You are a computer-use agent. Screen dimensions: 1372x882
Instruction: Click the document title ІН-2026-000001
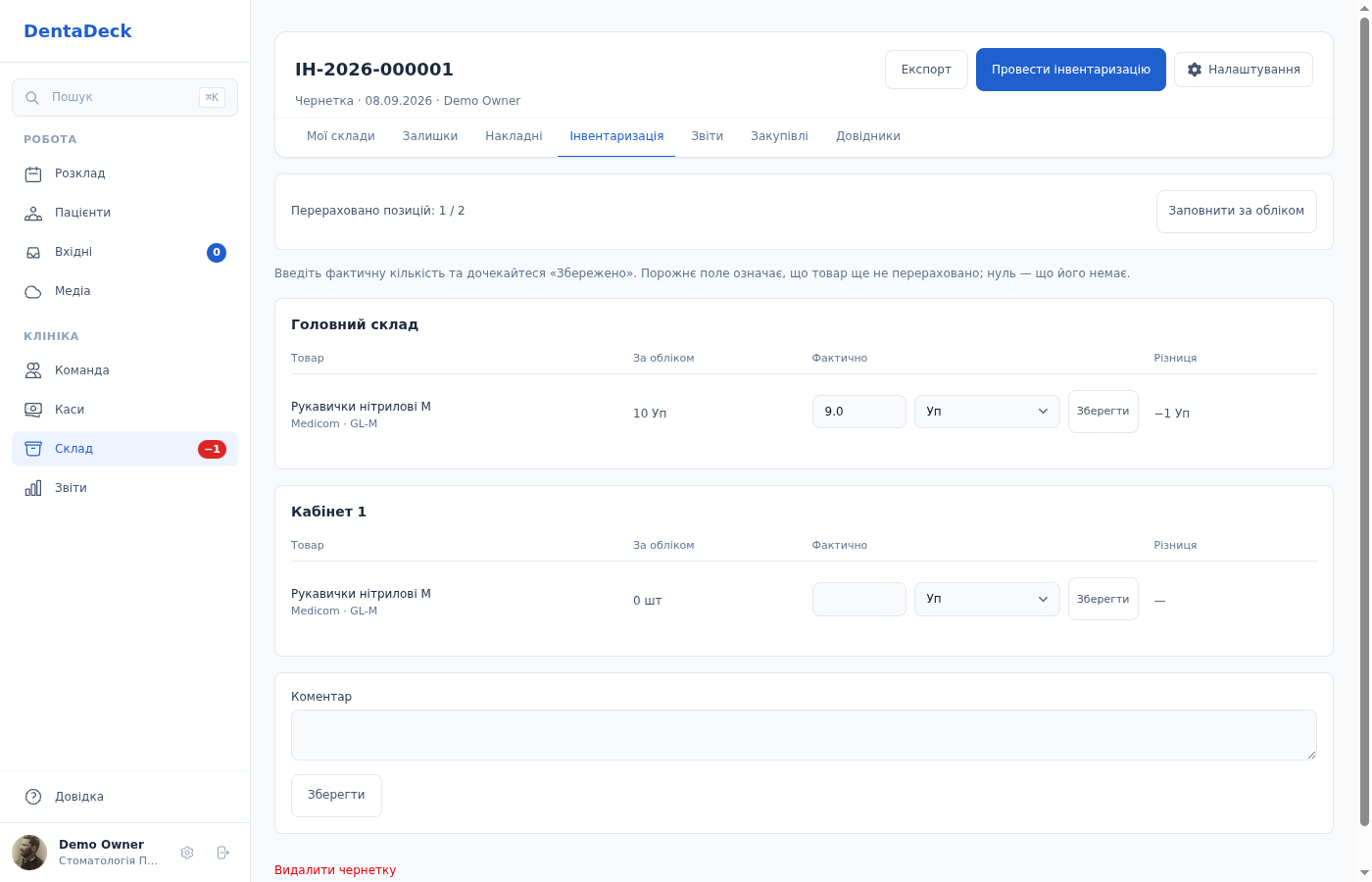[374, 70]
